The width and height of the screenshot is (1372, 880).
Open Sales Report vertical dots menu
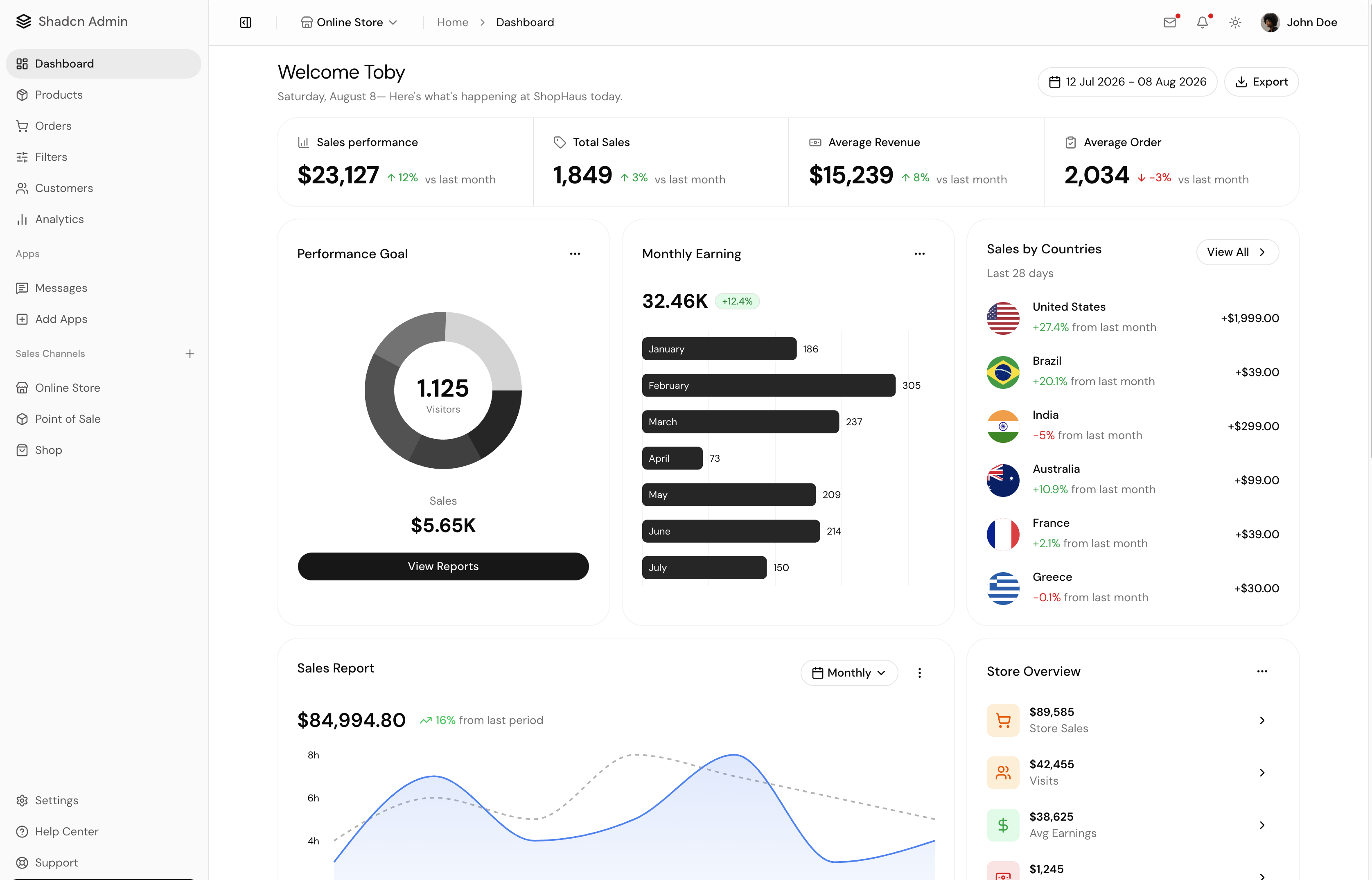919,672
